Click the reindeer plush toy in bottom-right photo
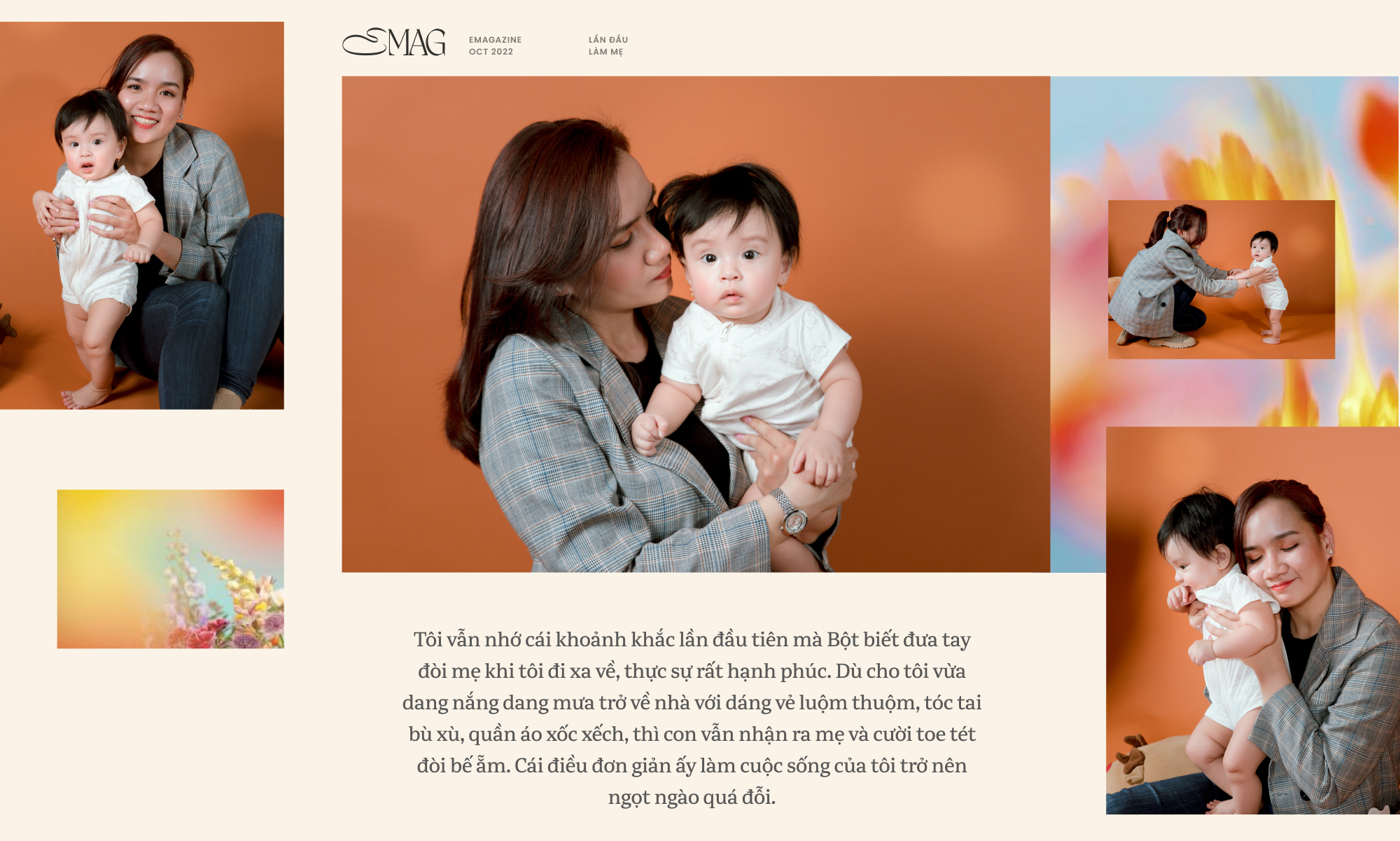This screenshot has height=841, width=1400. click(1130, 760)
